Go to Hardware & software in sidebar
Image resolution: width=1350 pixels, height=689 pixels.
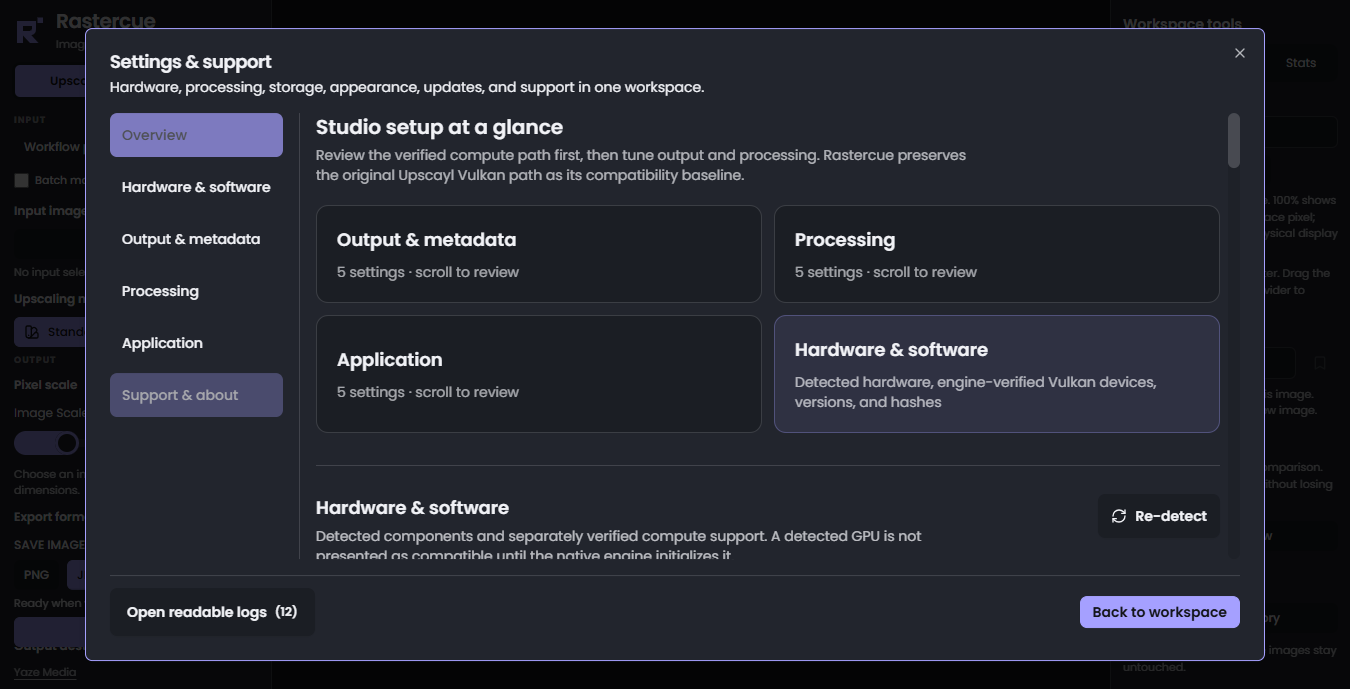[196, 187]
